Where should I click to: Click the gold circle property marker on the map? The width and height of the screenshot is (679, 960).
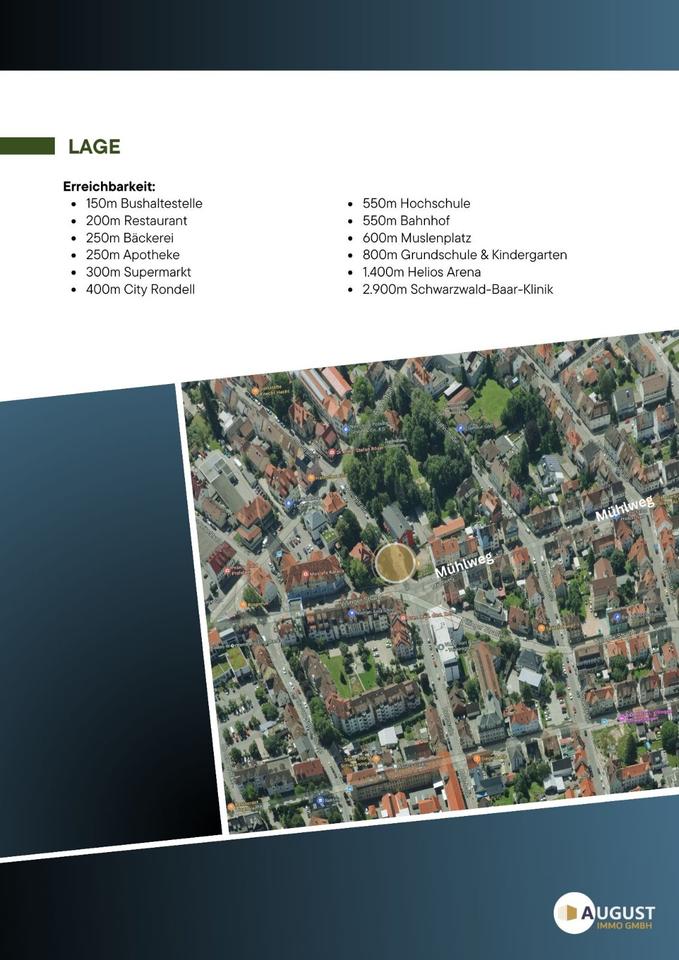click(395, 562)
